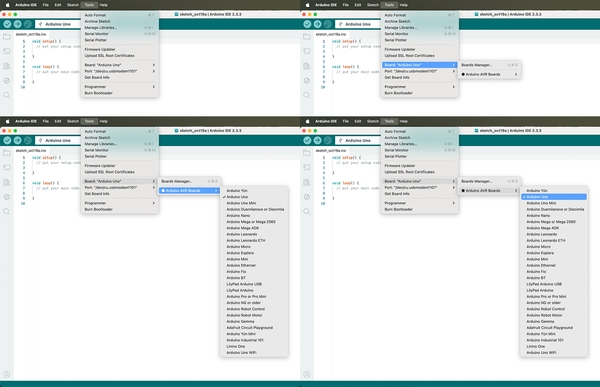Pick LilyPad Arduino USB in list with unhighlighted Uno
This screenshot has width=600, height=387.
254,284
